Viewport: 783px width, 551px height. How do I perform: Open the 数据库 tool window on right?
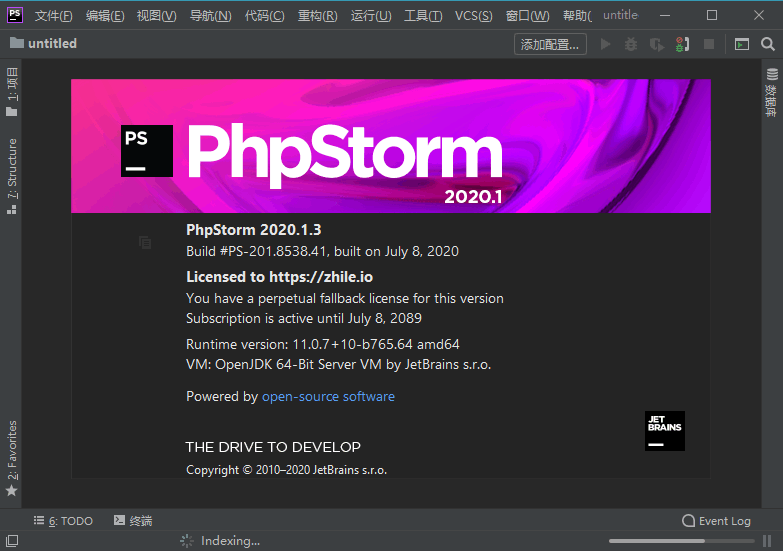coord(772,92)
